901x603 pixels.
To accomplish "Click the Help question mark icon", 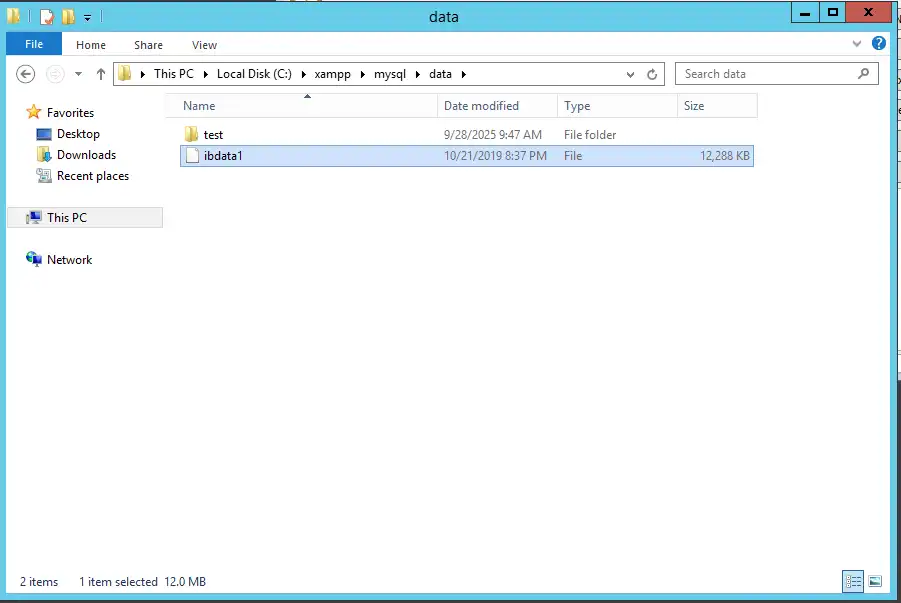I will [x=878, y=44].
